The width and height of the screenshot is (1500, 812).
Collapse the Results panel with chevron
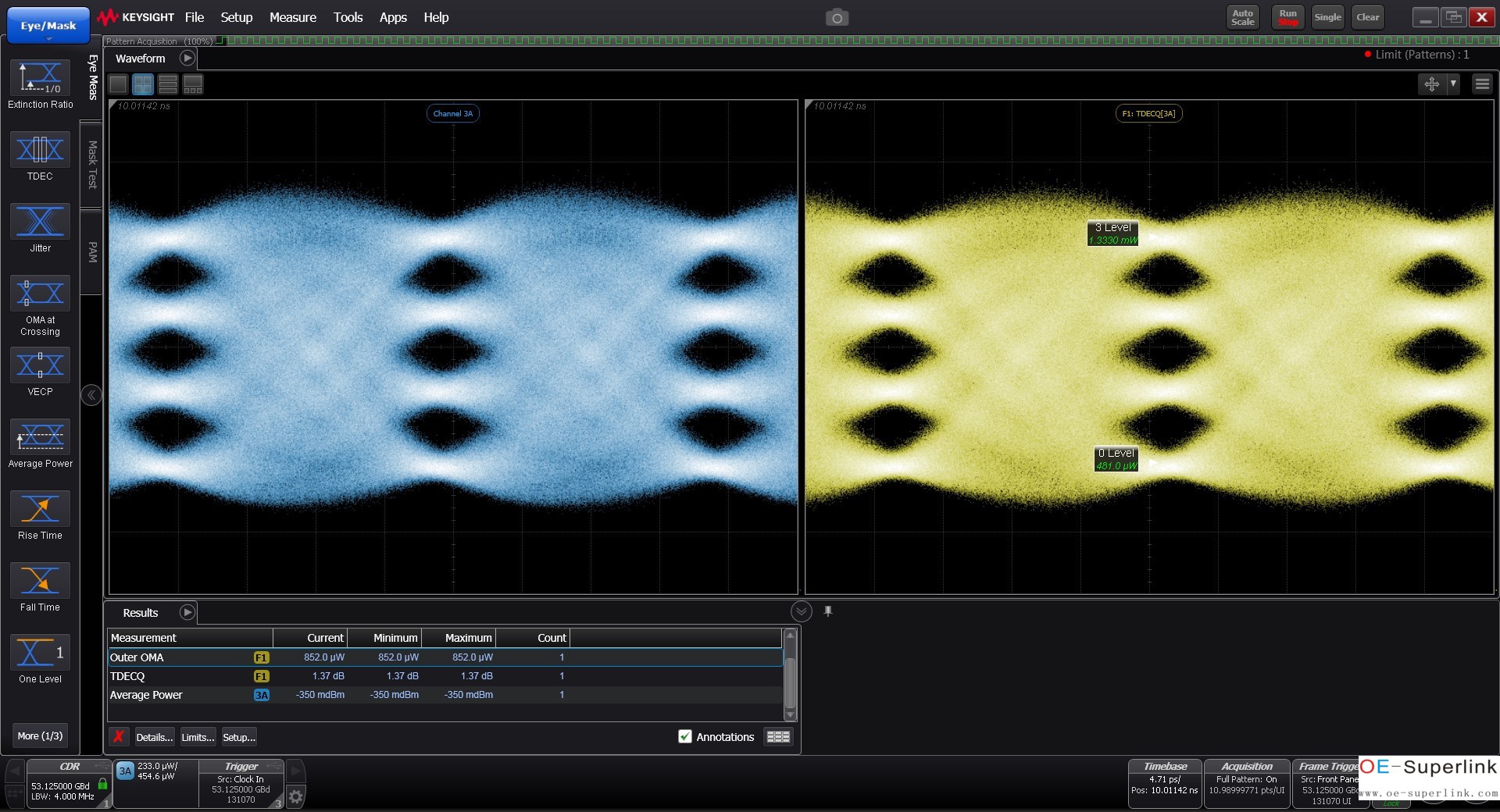(801, 611)
